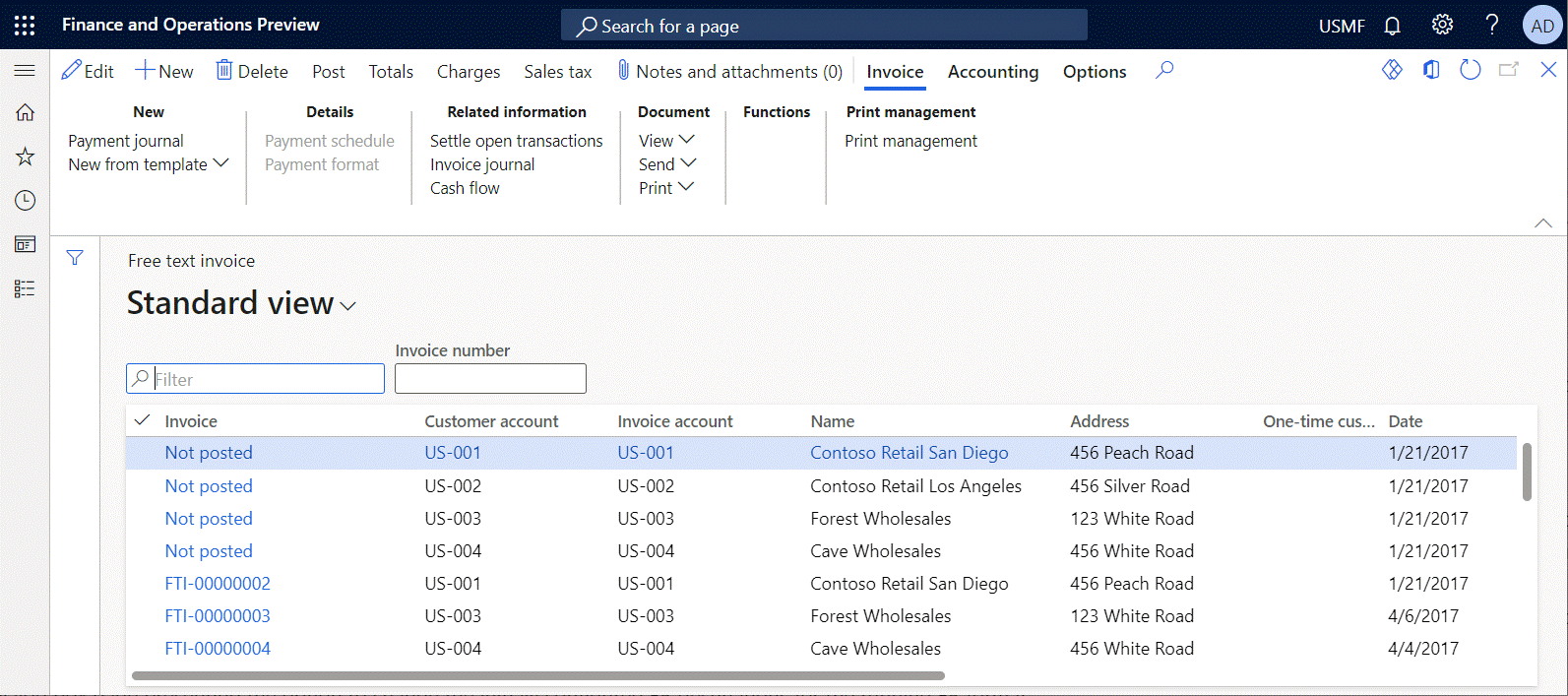The height and width of the screenshot is (696, 1568).
Task: Open the notifications bell
Action: pos(1392,26)
